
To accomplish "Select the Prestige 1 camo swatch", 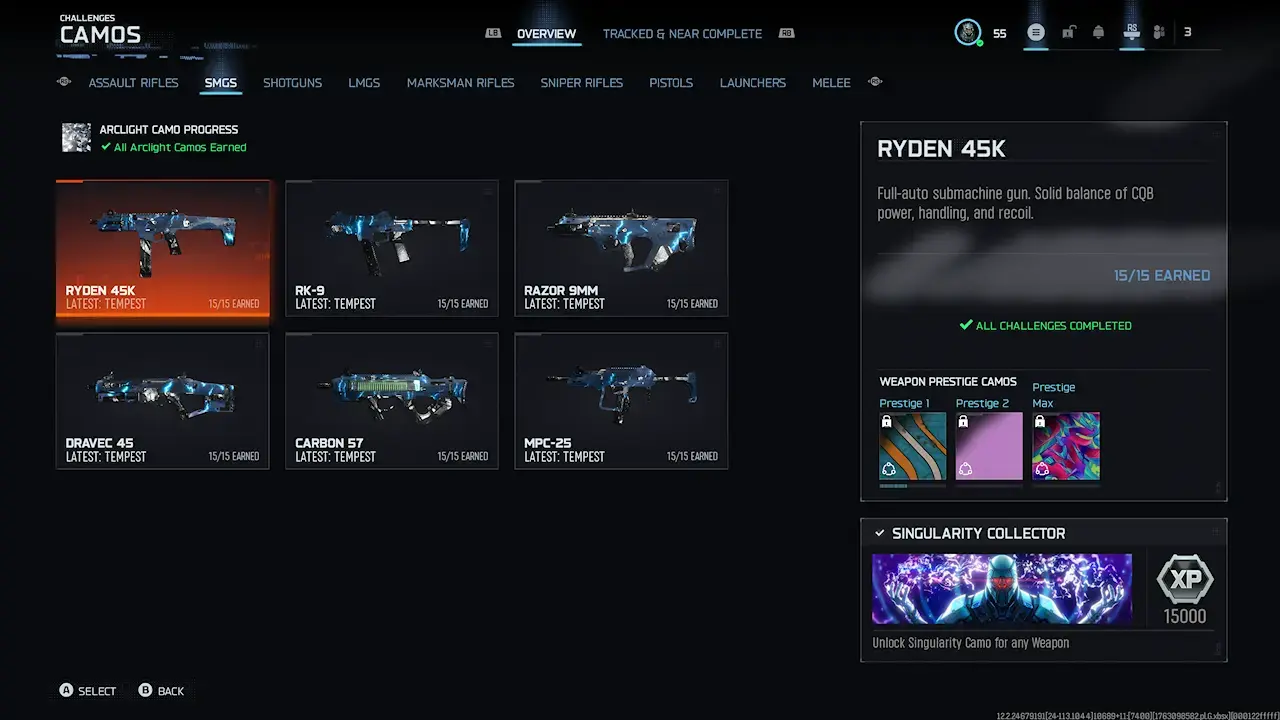I will 913,447.
